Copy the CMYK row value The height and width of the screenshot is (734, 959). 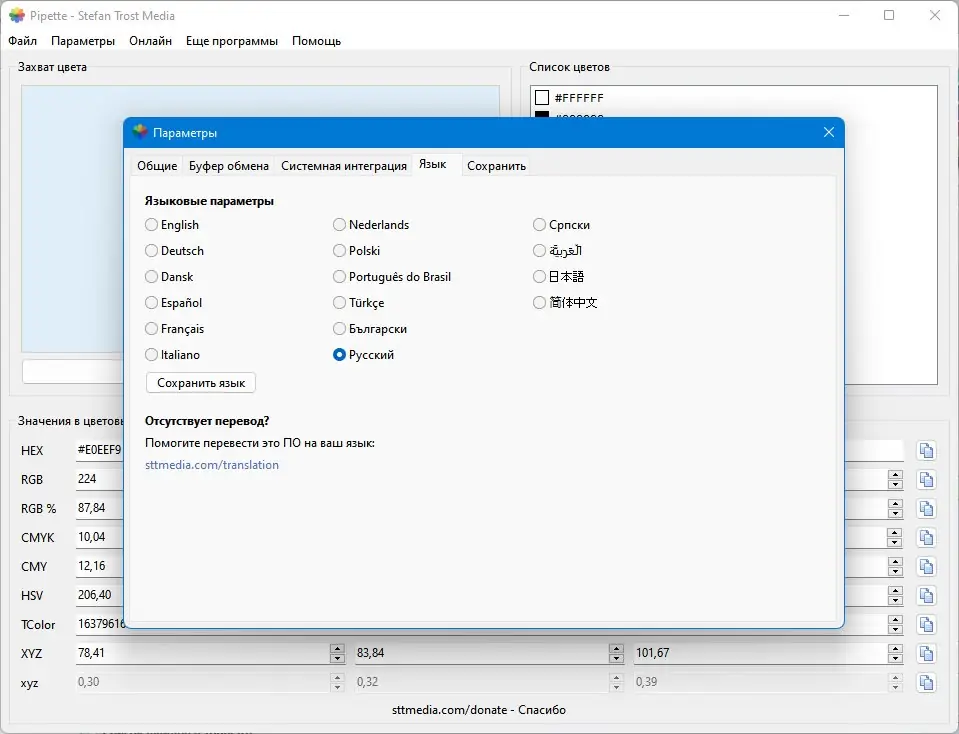pyautogui.click(x=927, y=538)
